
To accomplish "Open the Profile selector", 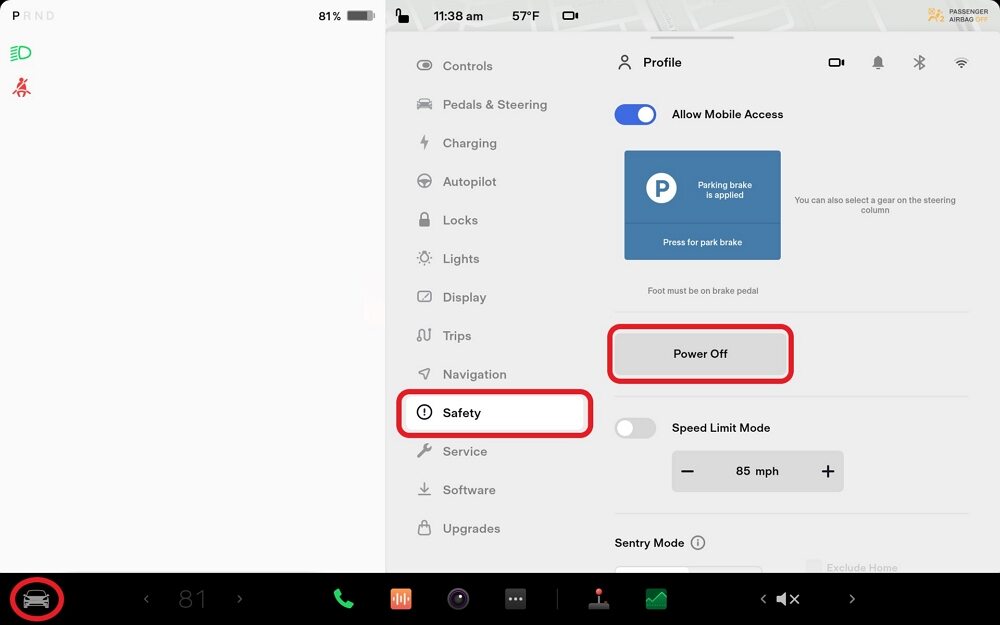I will click(x=649, y=63).
